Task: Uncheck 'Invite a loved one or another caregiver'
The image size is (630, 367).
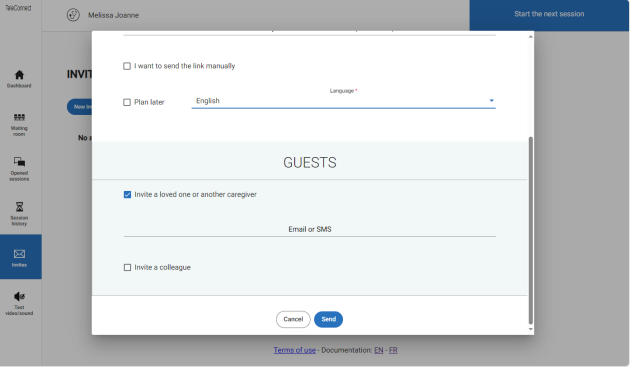Action: pos(127,195)
